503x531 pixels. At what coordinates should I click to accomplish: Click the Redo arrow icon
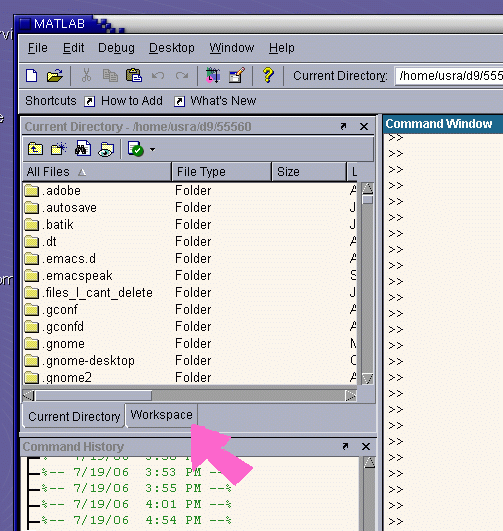click(x=182, y=76)
